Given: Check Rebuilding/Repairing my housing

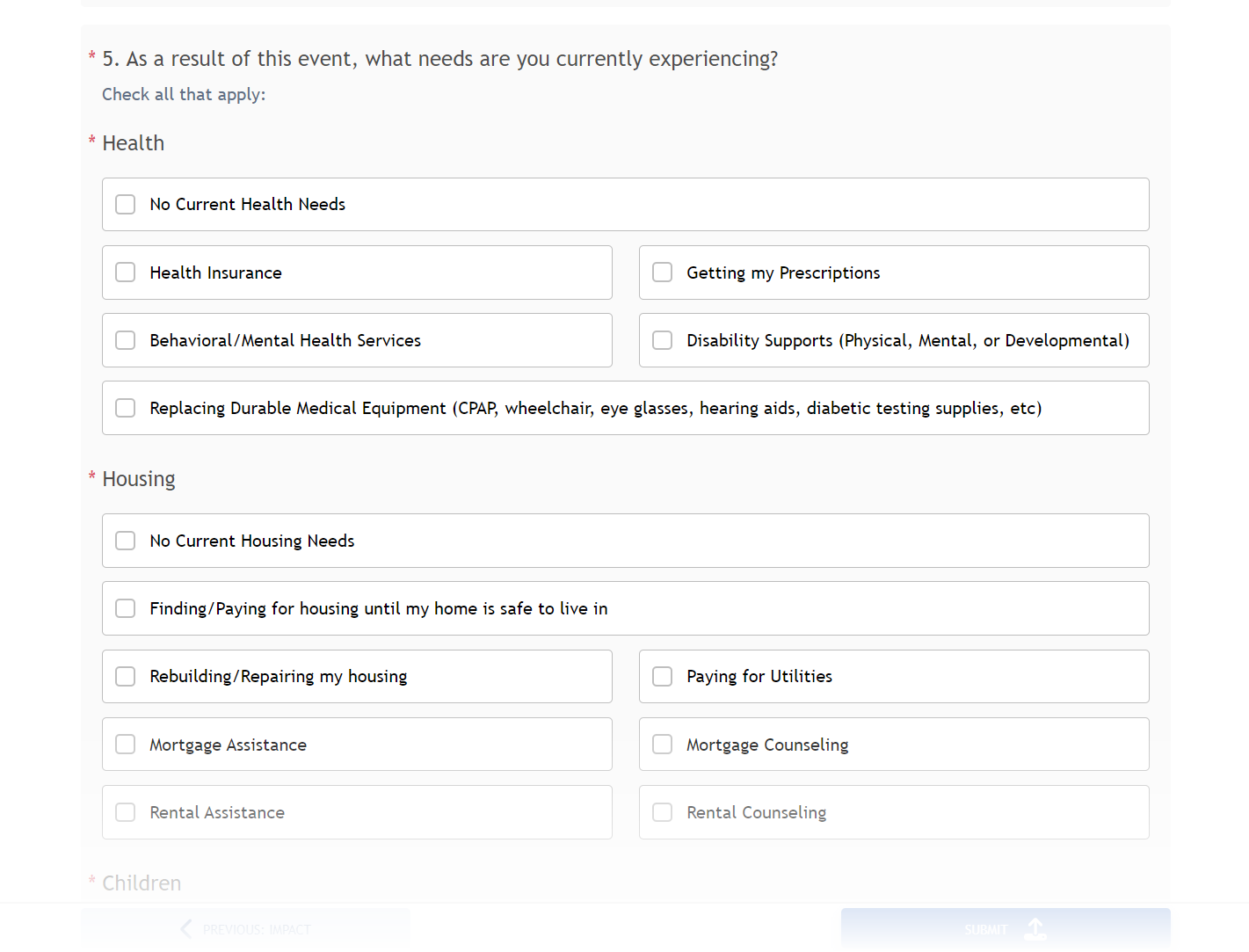Looking at the screenshot, I should (125, 676).
